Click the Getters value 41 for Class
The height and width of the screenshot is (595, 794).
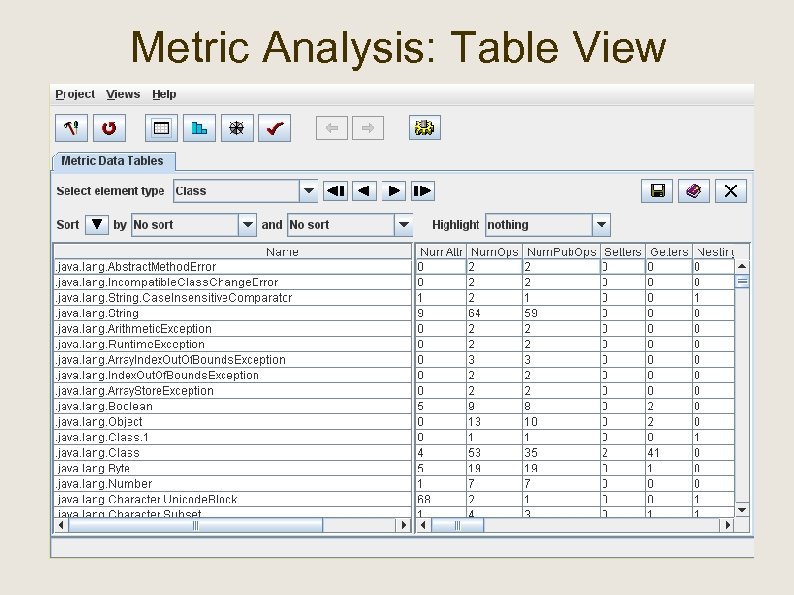[x=669, y=453]
